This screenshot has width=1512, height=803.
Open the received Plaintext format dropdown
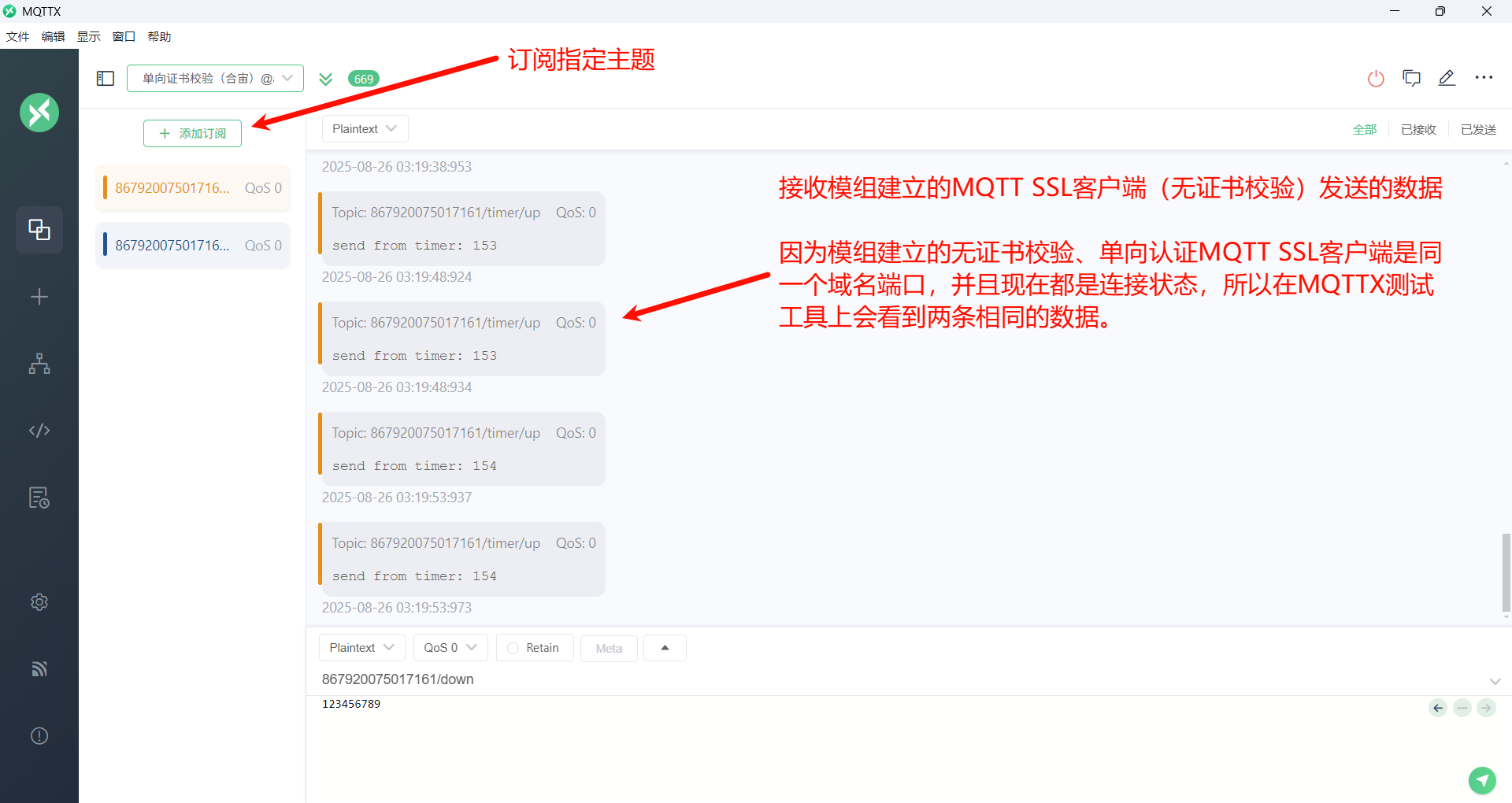point(365,129)
